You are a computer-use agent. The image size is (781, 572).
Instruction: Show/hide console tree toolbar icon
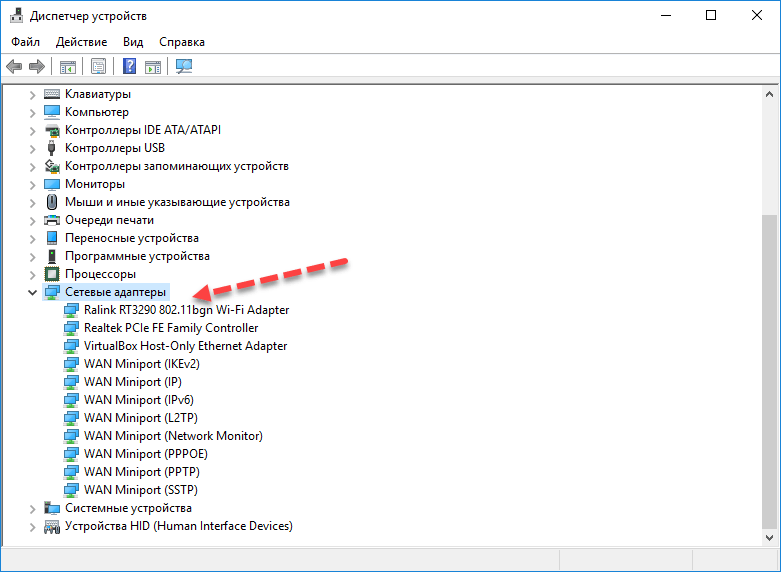point(68,66)
